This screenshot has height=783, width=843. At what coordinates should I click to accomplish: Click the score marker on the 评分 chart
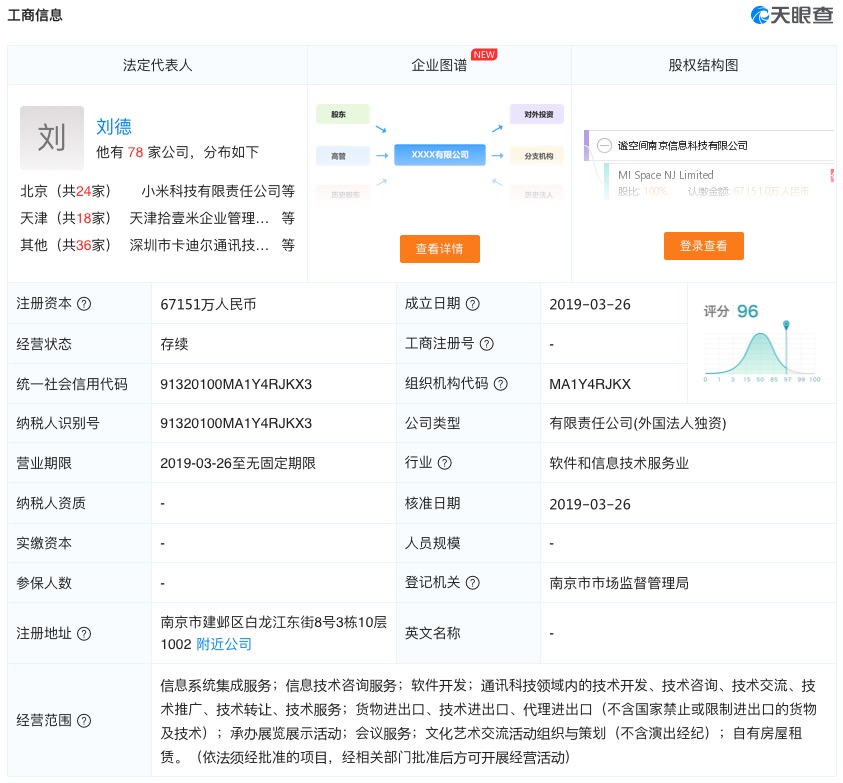pos(787,326)
